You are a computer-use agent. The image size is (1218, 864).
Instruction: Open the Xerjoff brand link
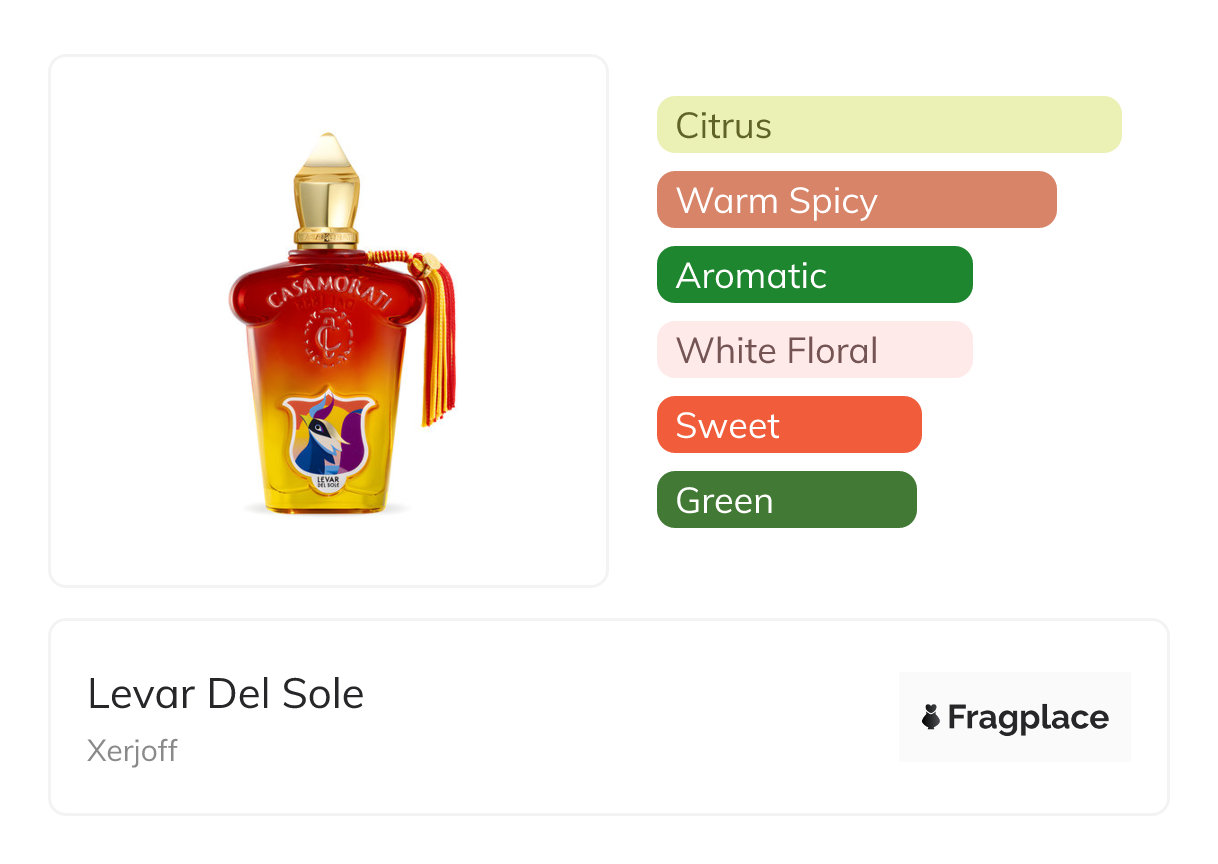132,750
